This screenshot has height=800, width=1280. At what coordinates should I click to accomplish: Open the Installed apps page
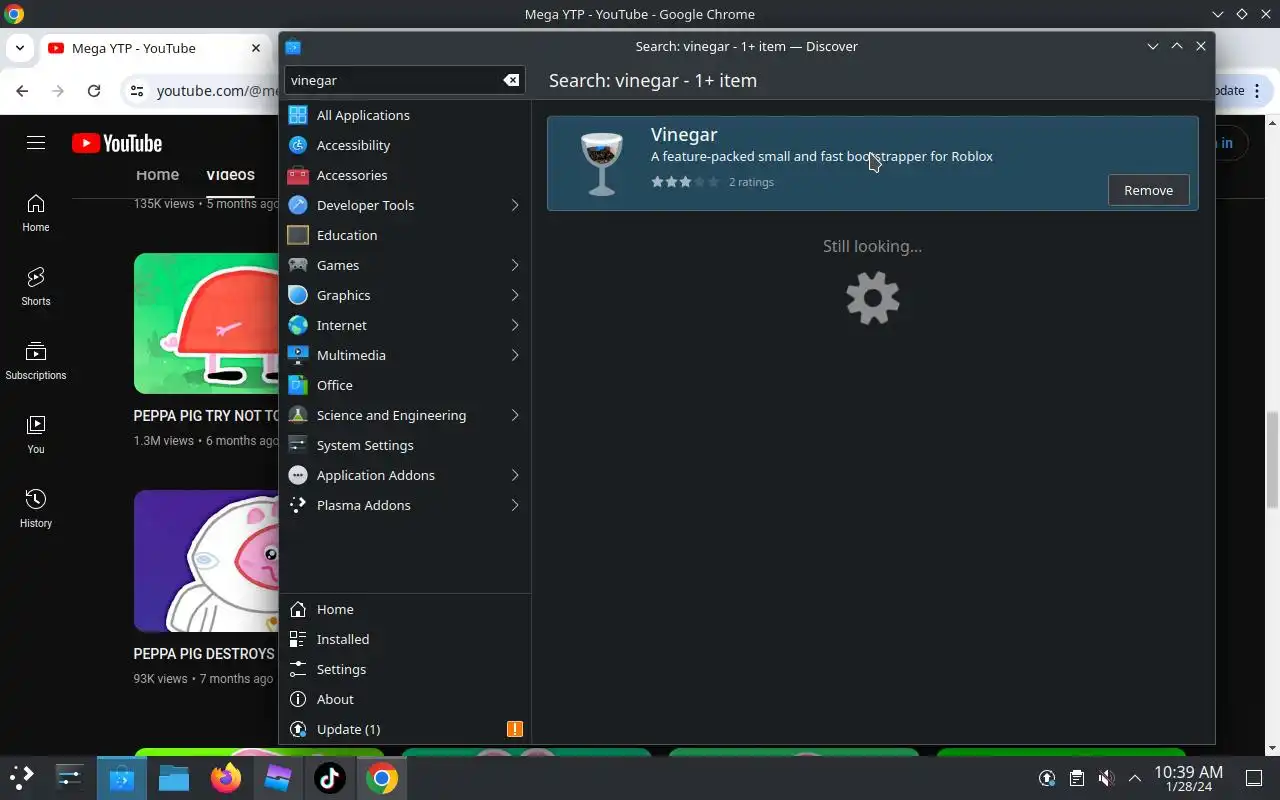(x=405, y=639)
